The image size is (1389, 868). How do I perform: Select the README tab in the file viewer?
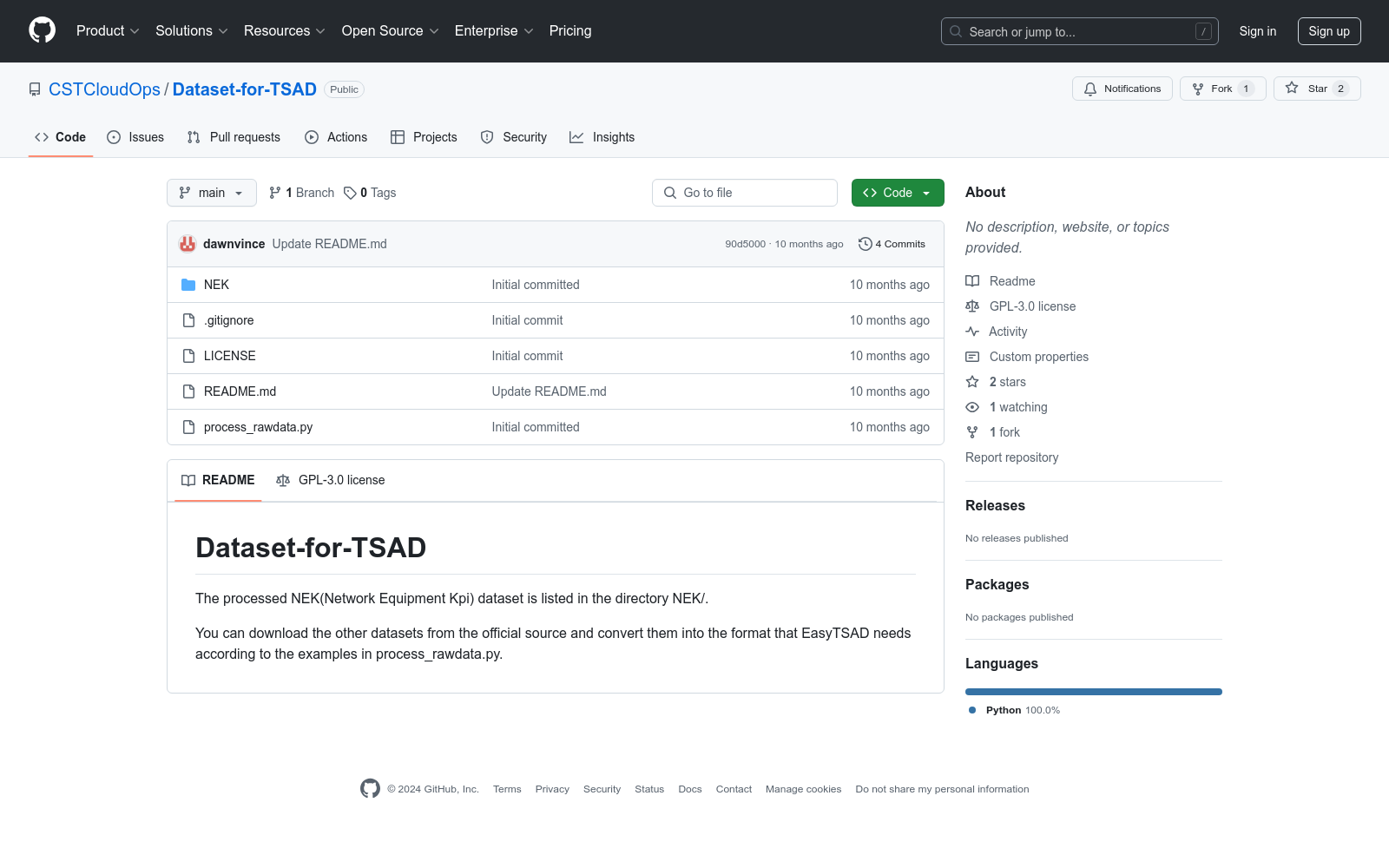(218, 480)
